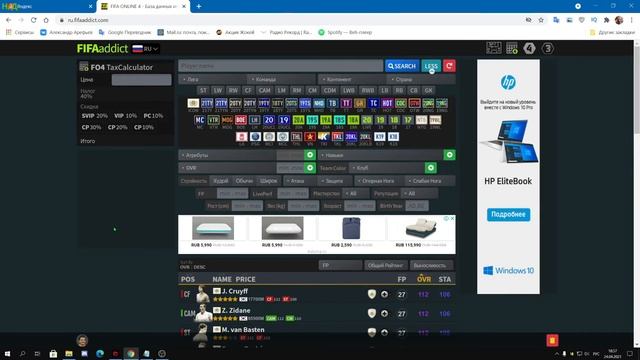Screen dimensions: 640x360
Task: Click Cruyff's plus compare icon
Action: [x=384, y=294]
